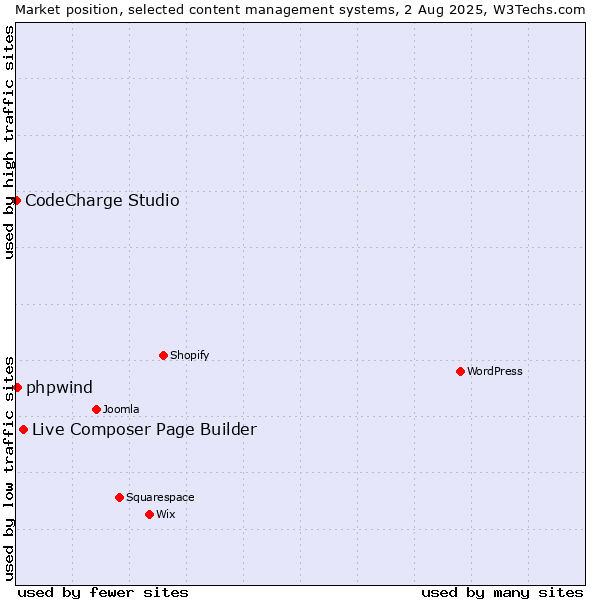The width and height of the screenshot is (600, 600).
Task: Click the phpwind data point marker
Action: click(x=17, y=388)
